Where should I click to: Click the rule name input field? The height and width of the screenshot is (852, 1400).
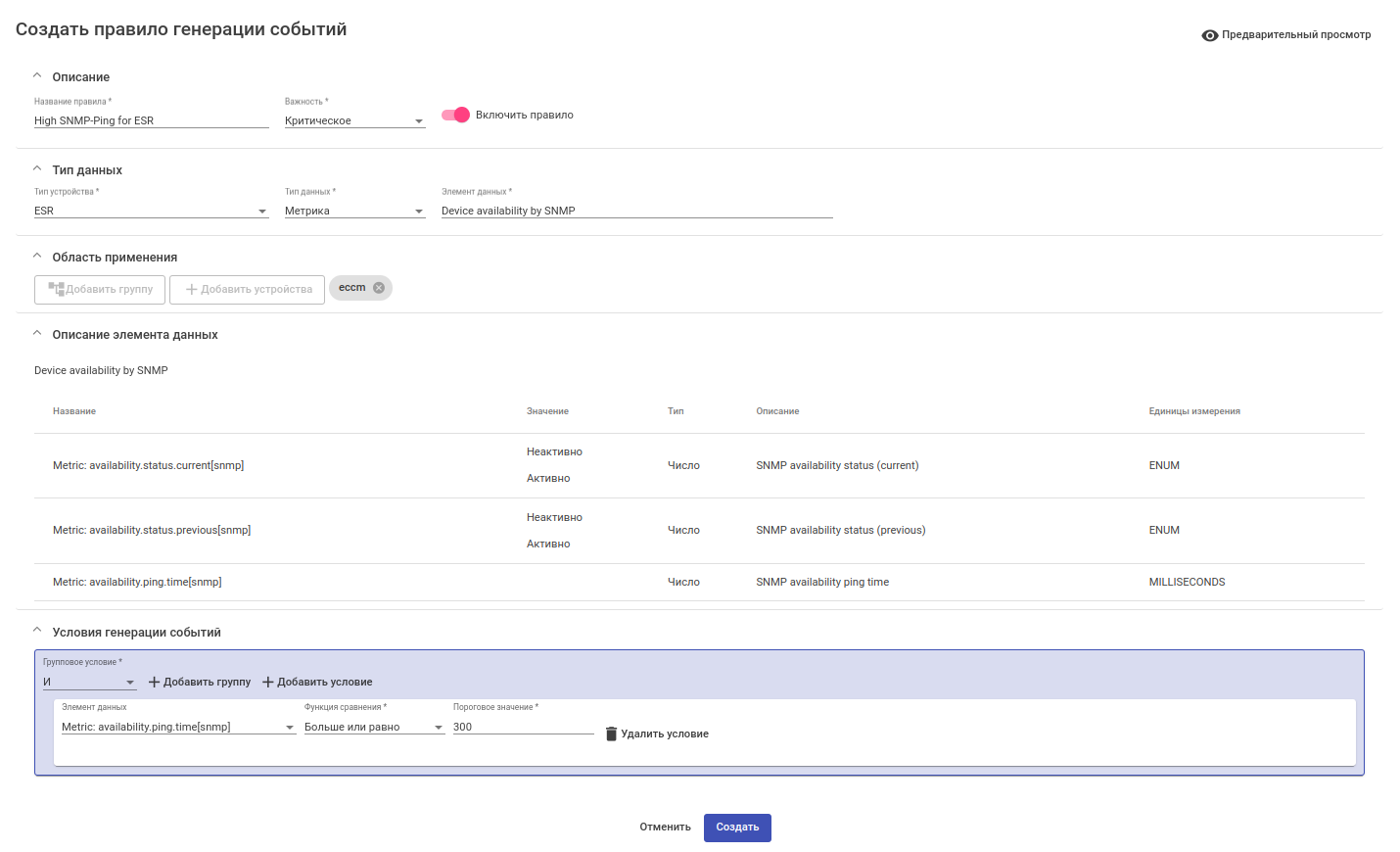(x=151, y=121)
